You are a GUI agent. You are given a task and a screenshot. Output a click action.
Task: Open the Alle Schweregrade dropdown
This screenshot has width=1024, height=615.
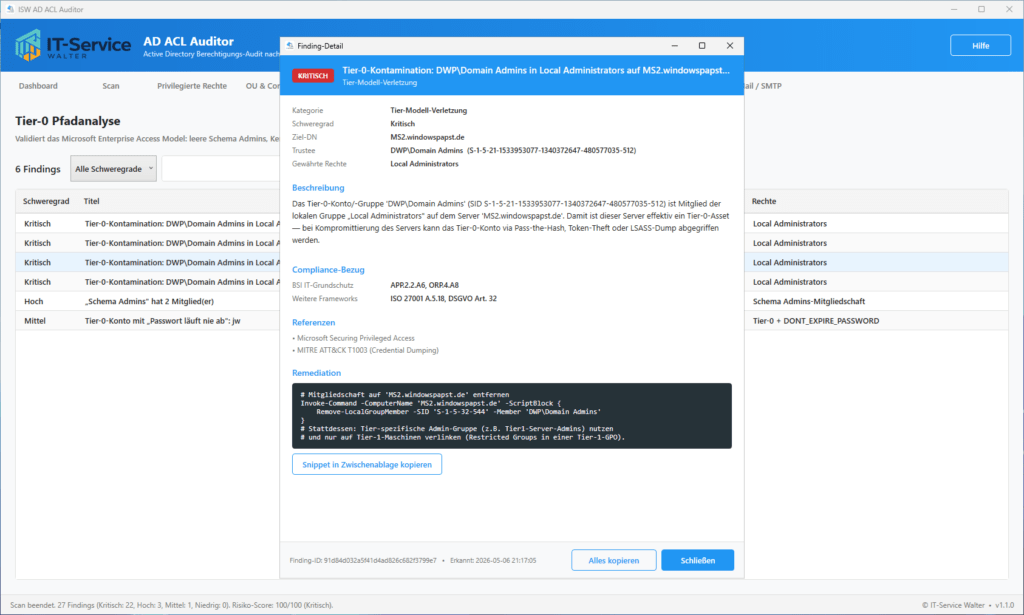tap(114, 168)
